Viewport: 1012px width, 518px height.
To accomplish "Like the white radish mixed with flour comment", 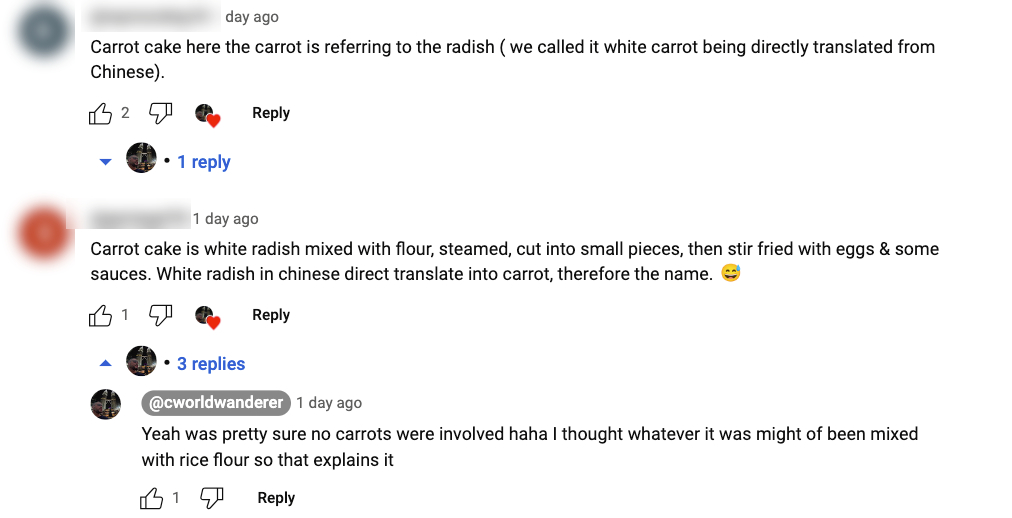I will [101, 316].
